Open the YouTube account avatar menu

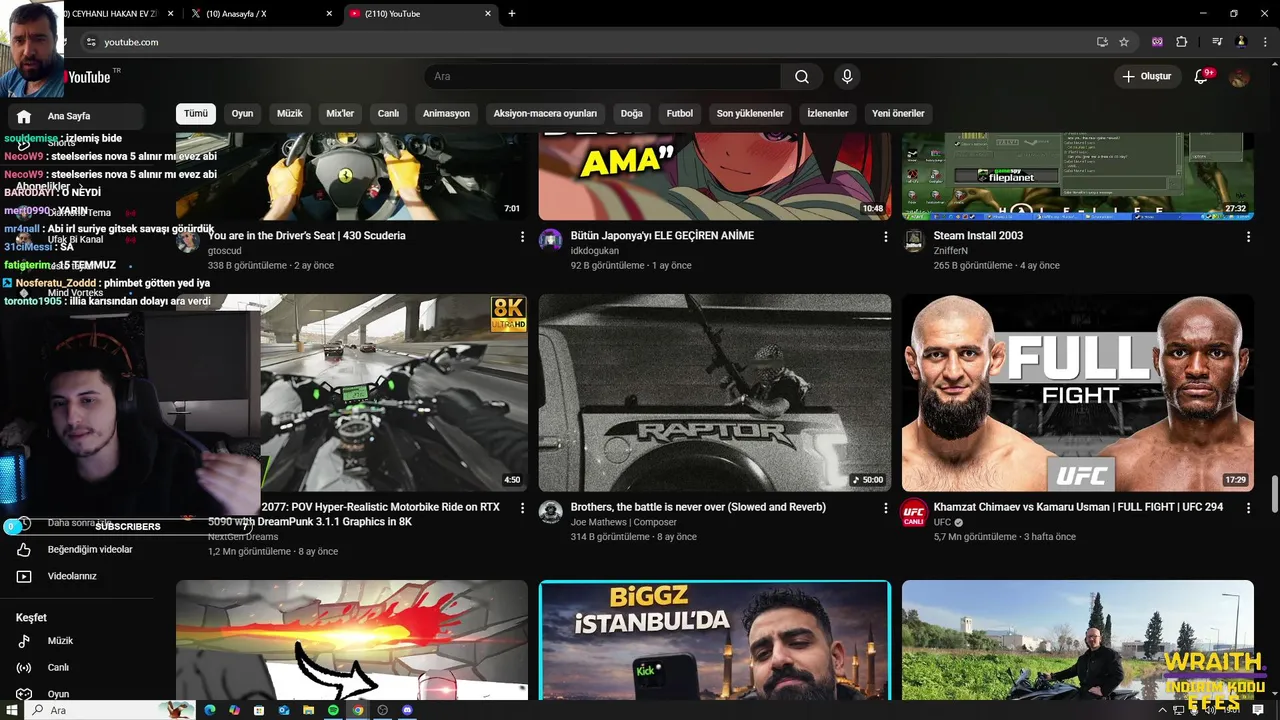point(1239,77)
